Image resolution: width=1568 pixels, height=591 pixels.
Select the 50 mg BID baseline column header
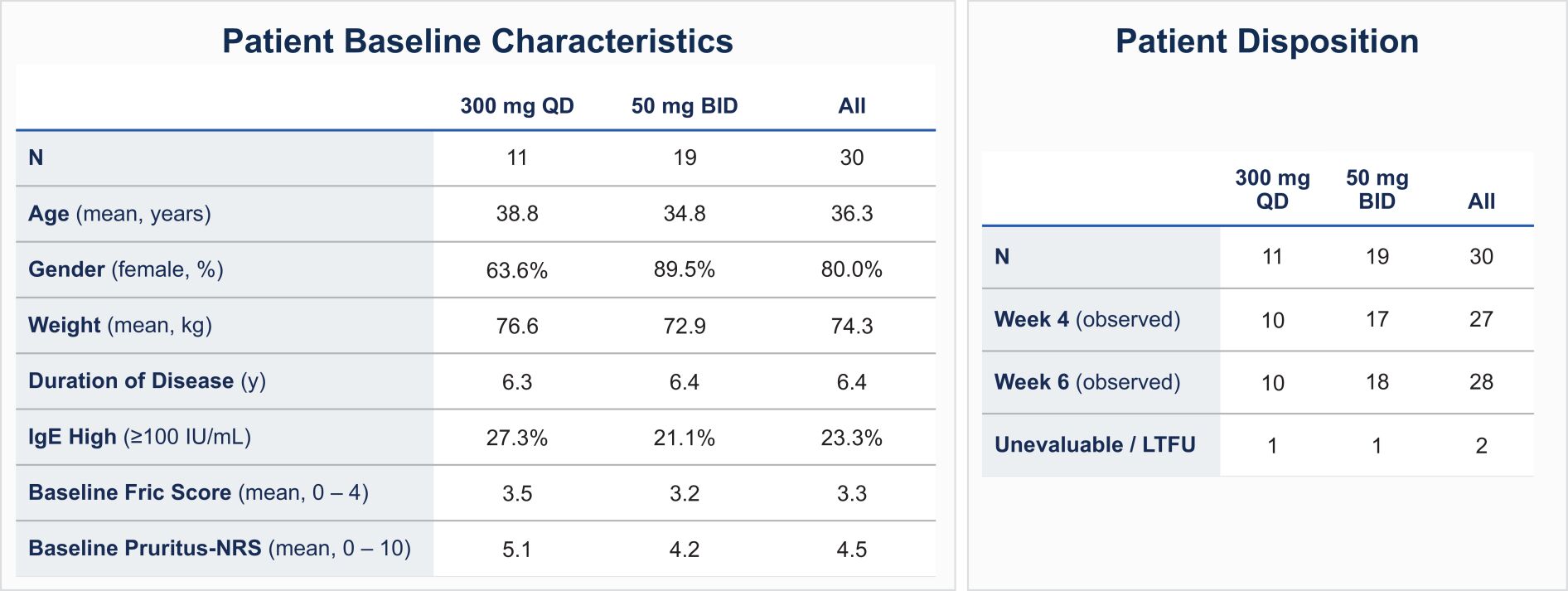tap(685, 106)
